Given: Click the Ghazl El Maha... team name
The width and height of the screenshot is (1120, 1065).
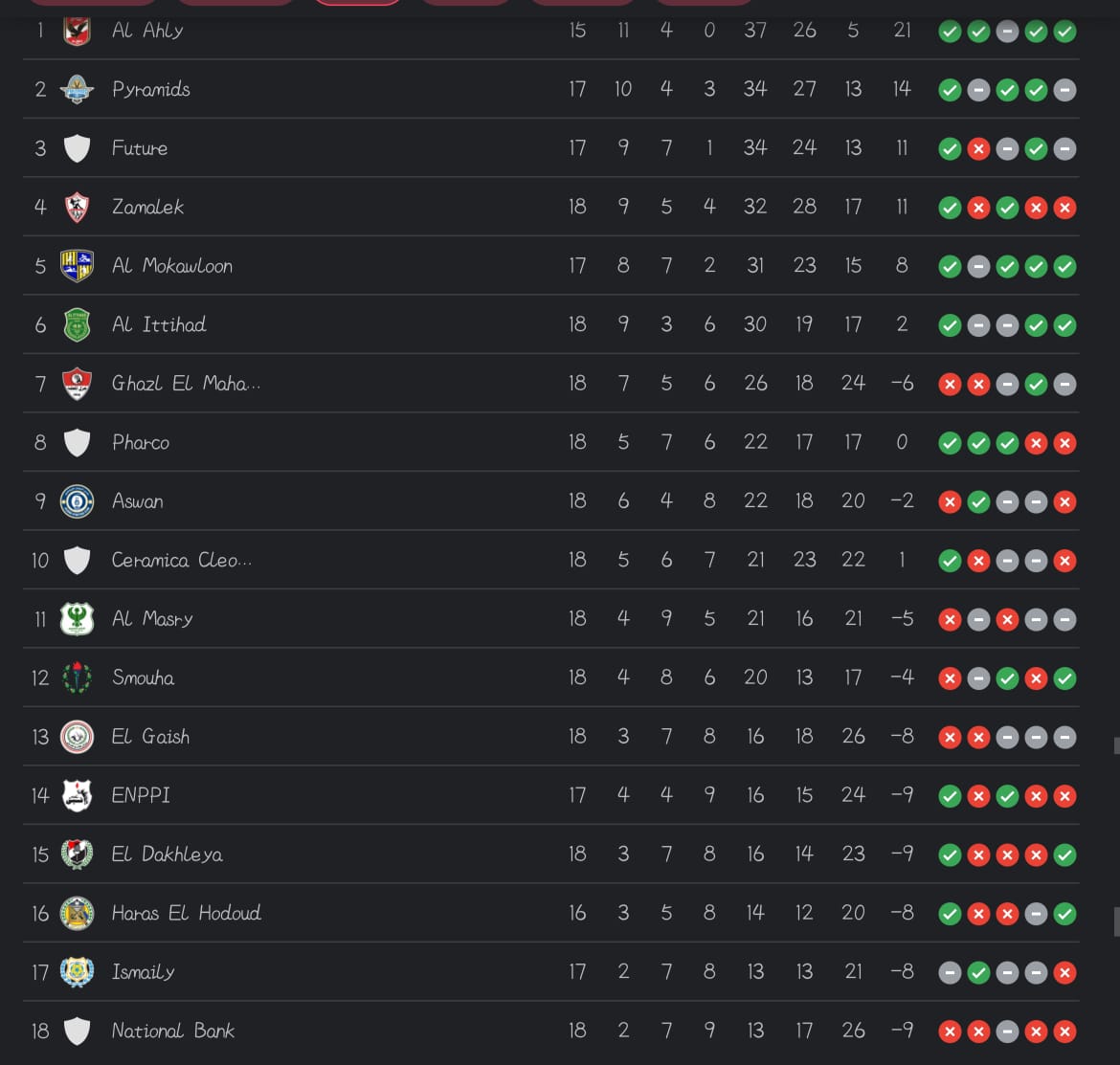Looking at the screenshot, I should click(x=186, y=384).
